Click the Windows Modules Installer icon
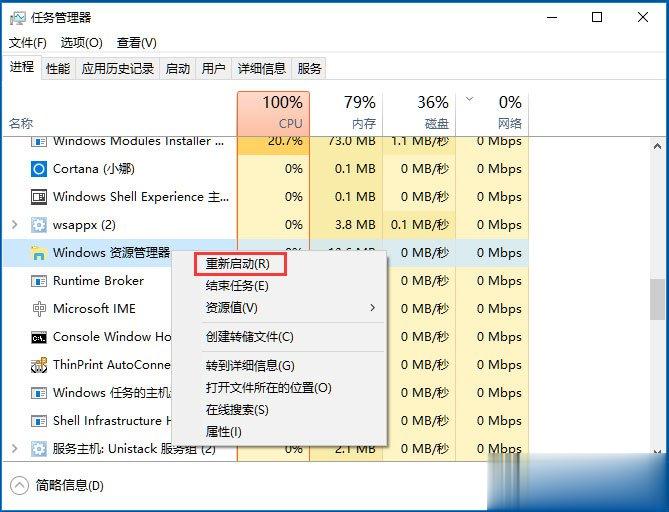This screenshot has width=669, height=512. pos(39,142)
